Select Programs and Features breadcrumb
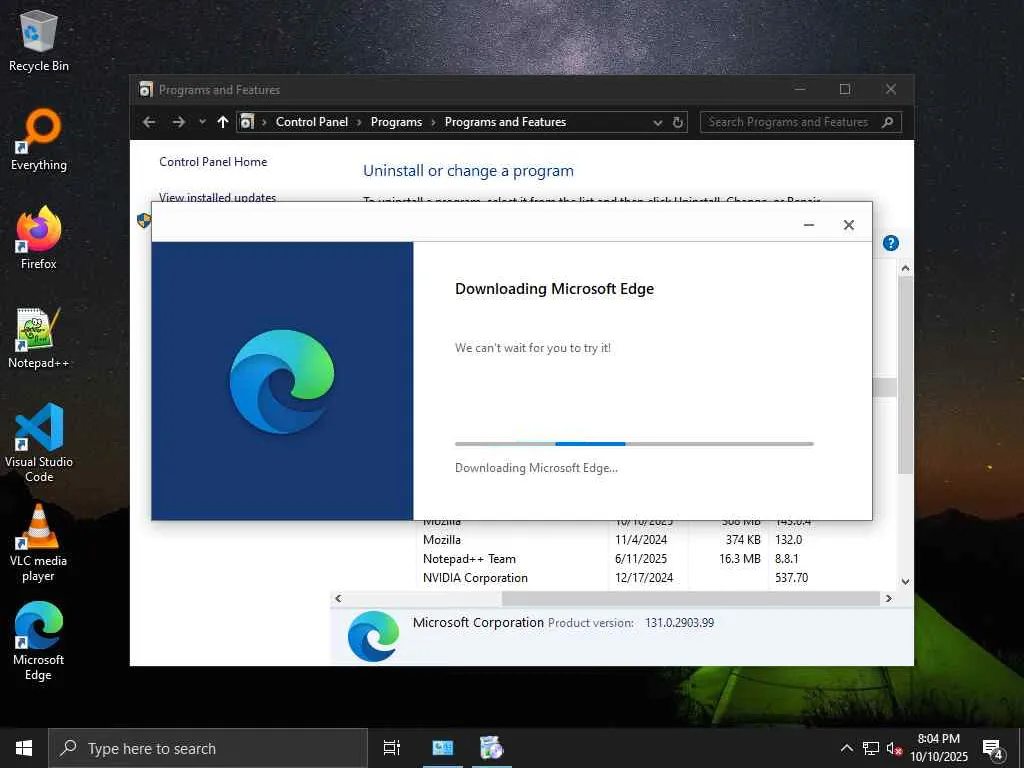 [505, 122]
